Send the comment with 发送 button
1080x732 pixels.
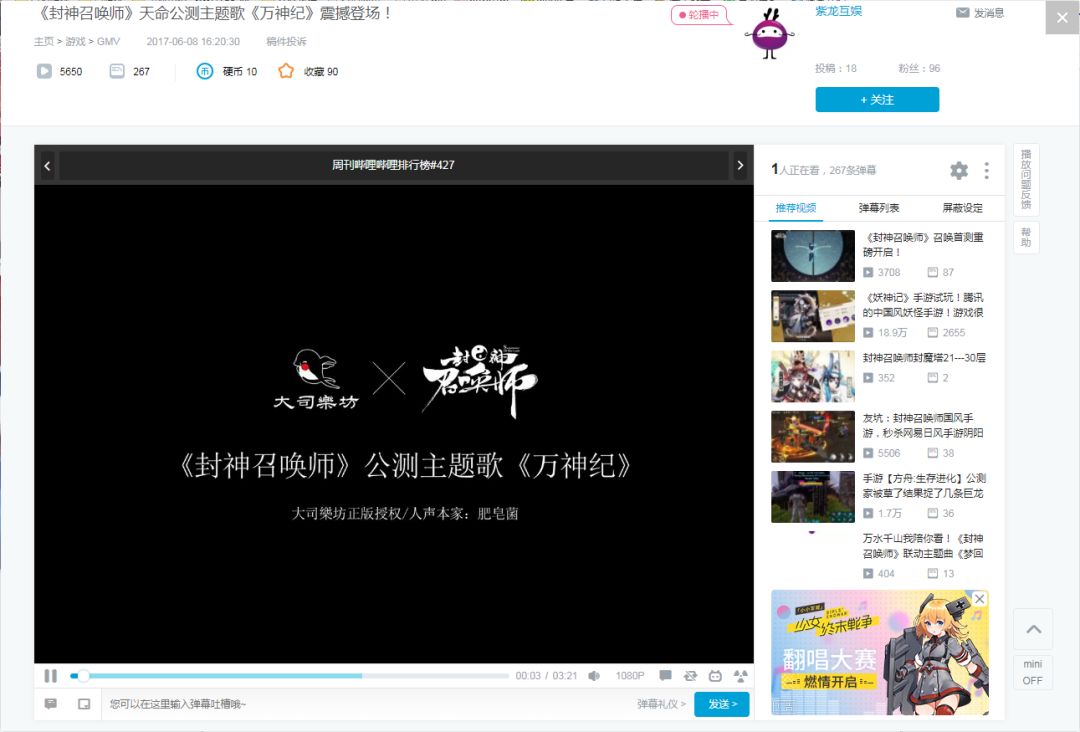tap(722, 704)
